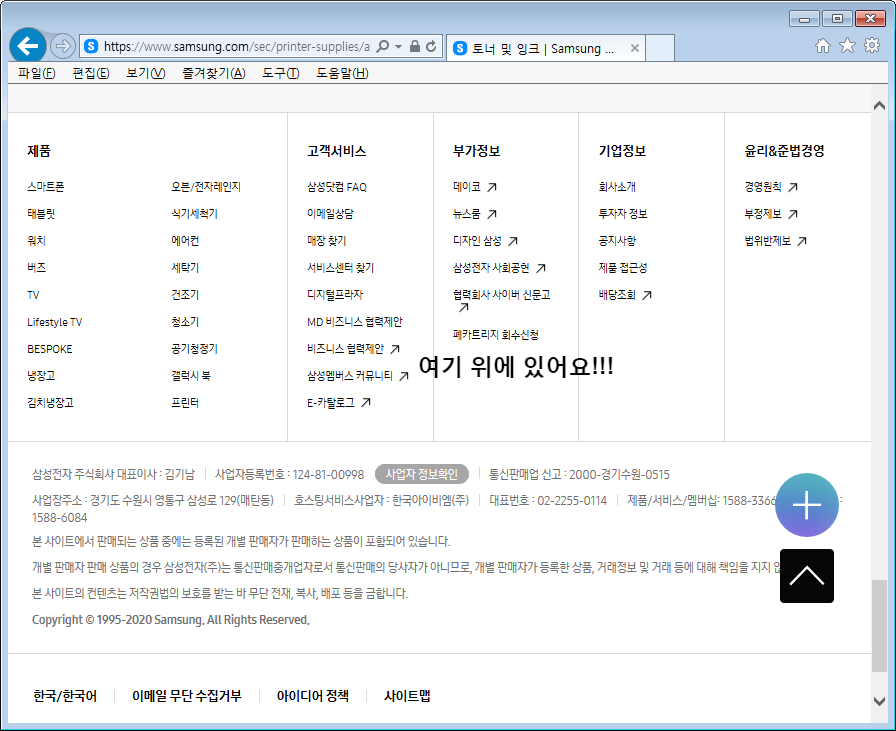The height and width of the screenshot is (731, 896).
Task: Click the floating plus action button
Action: pyautogui.click(x=806, y=505)
